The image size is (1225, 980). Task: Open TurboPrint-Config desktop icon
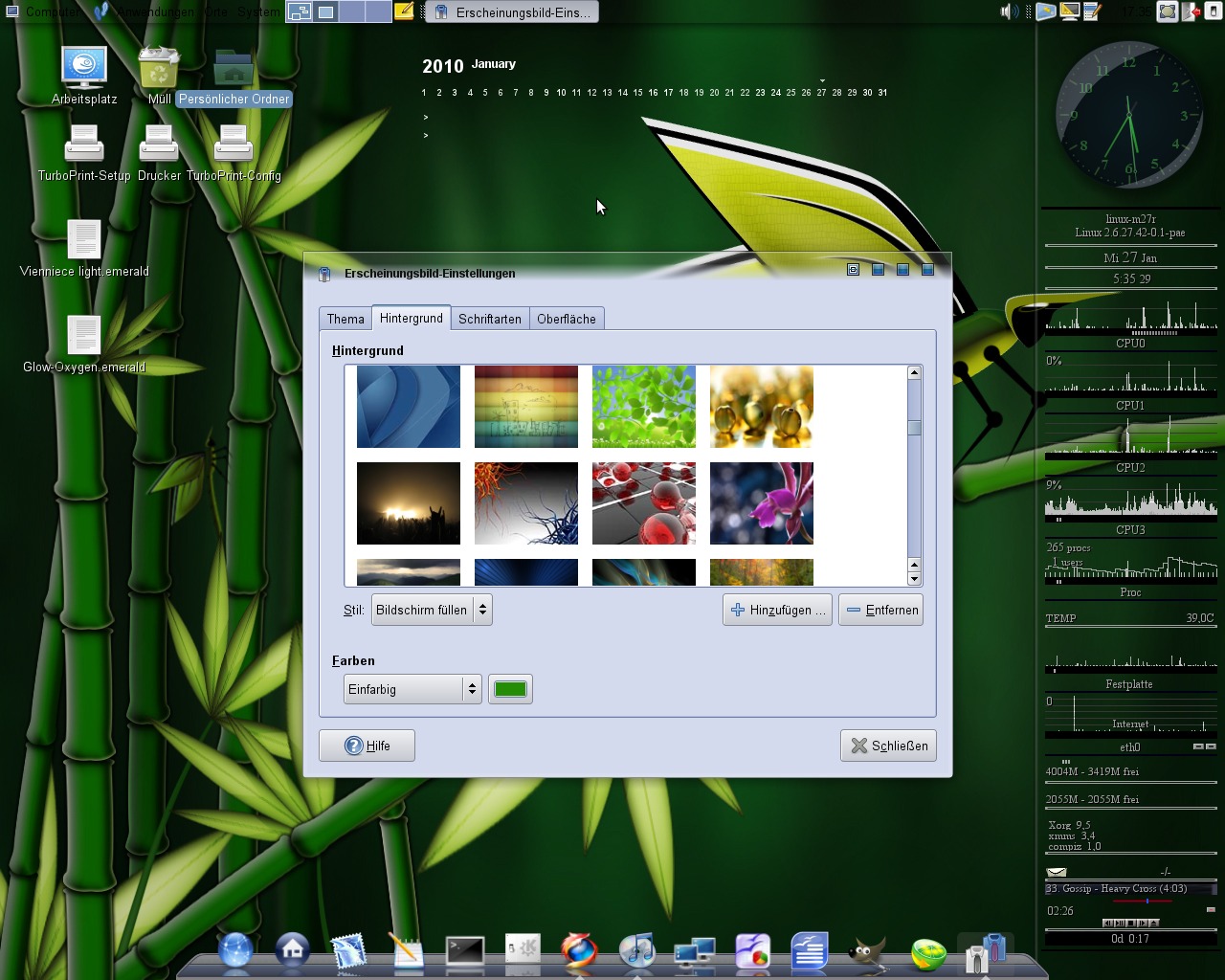[x=234, y=153]
